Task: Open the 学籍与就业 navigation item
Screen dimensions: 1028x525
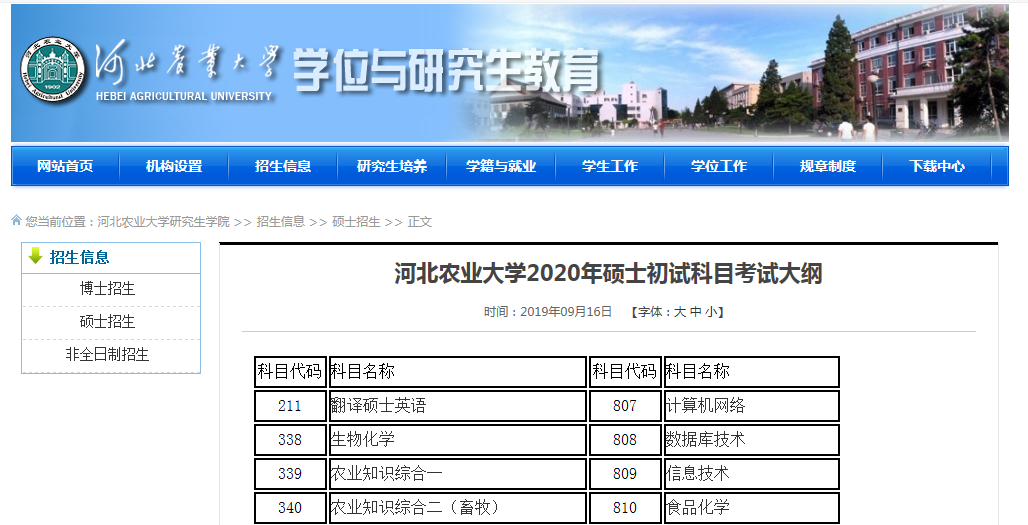Action: 501,166
